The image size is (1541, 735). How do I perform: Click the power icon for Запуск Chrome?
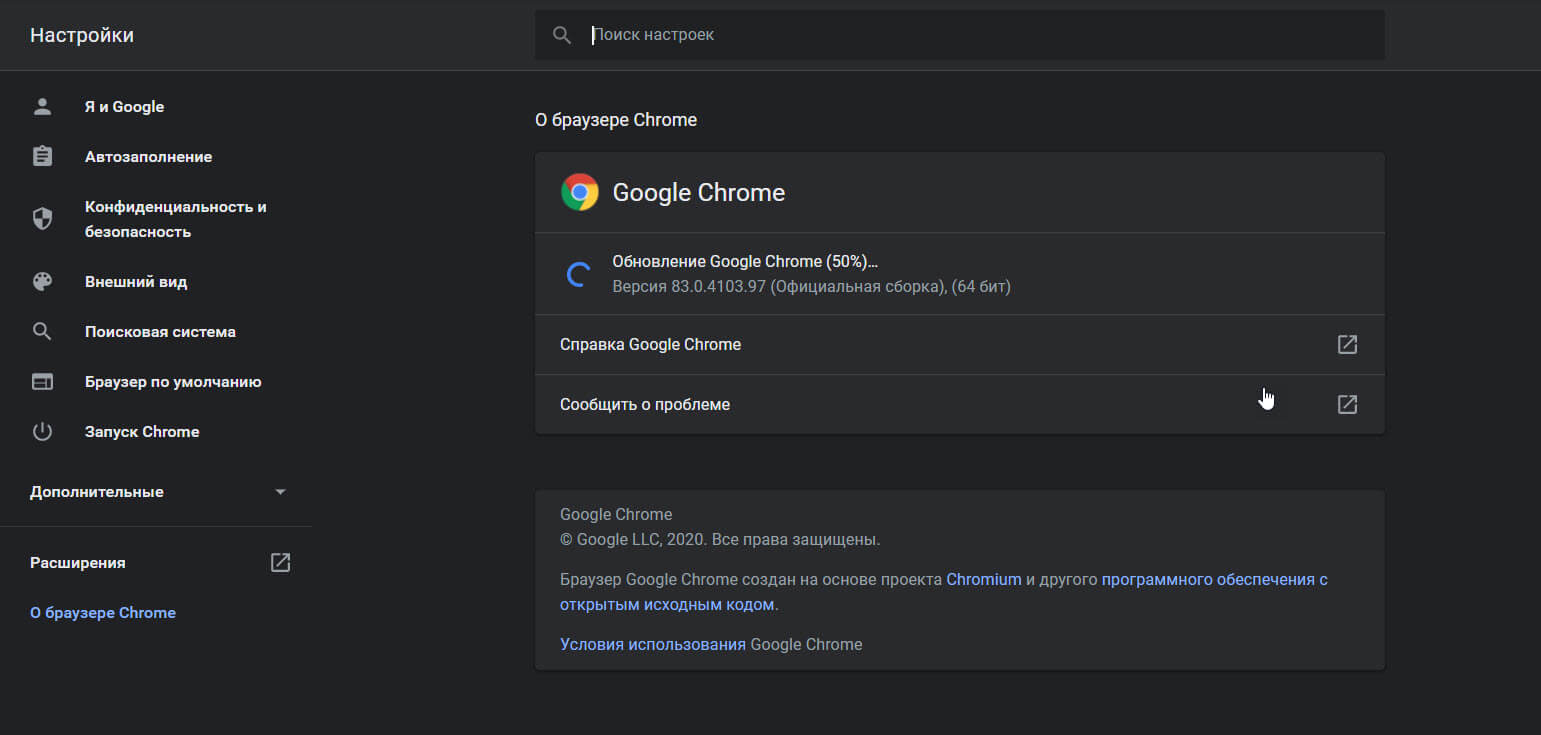[42, 432]
